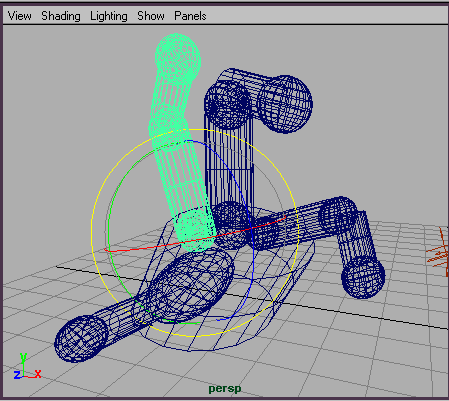Open the Lighting menu
The image size is (449, 401).
[x=109, y=16]
